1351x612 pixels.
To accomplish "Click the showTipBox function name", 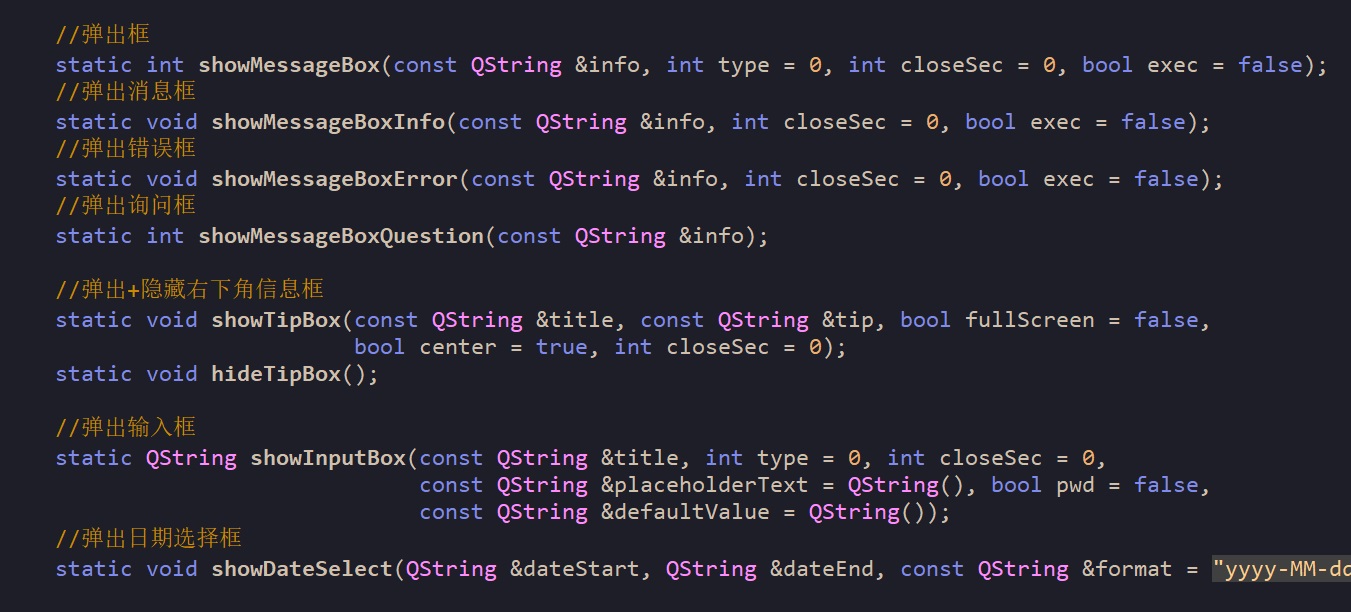I will point(276,320).
